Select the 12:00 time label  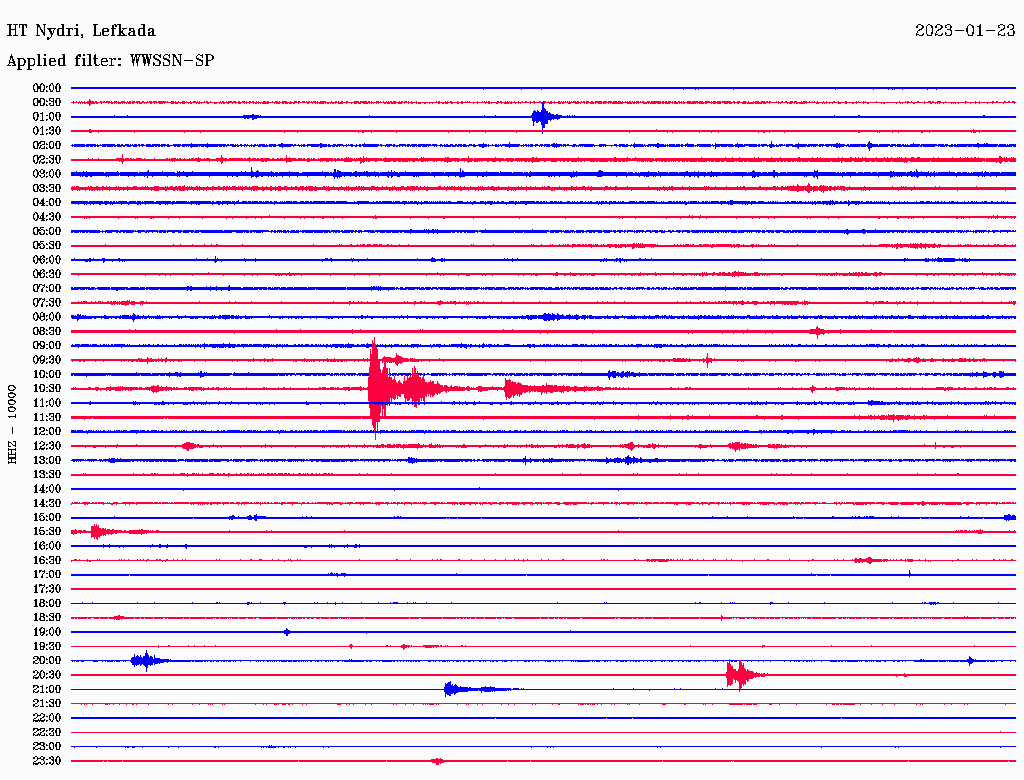point(47,431)
